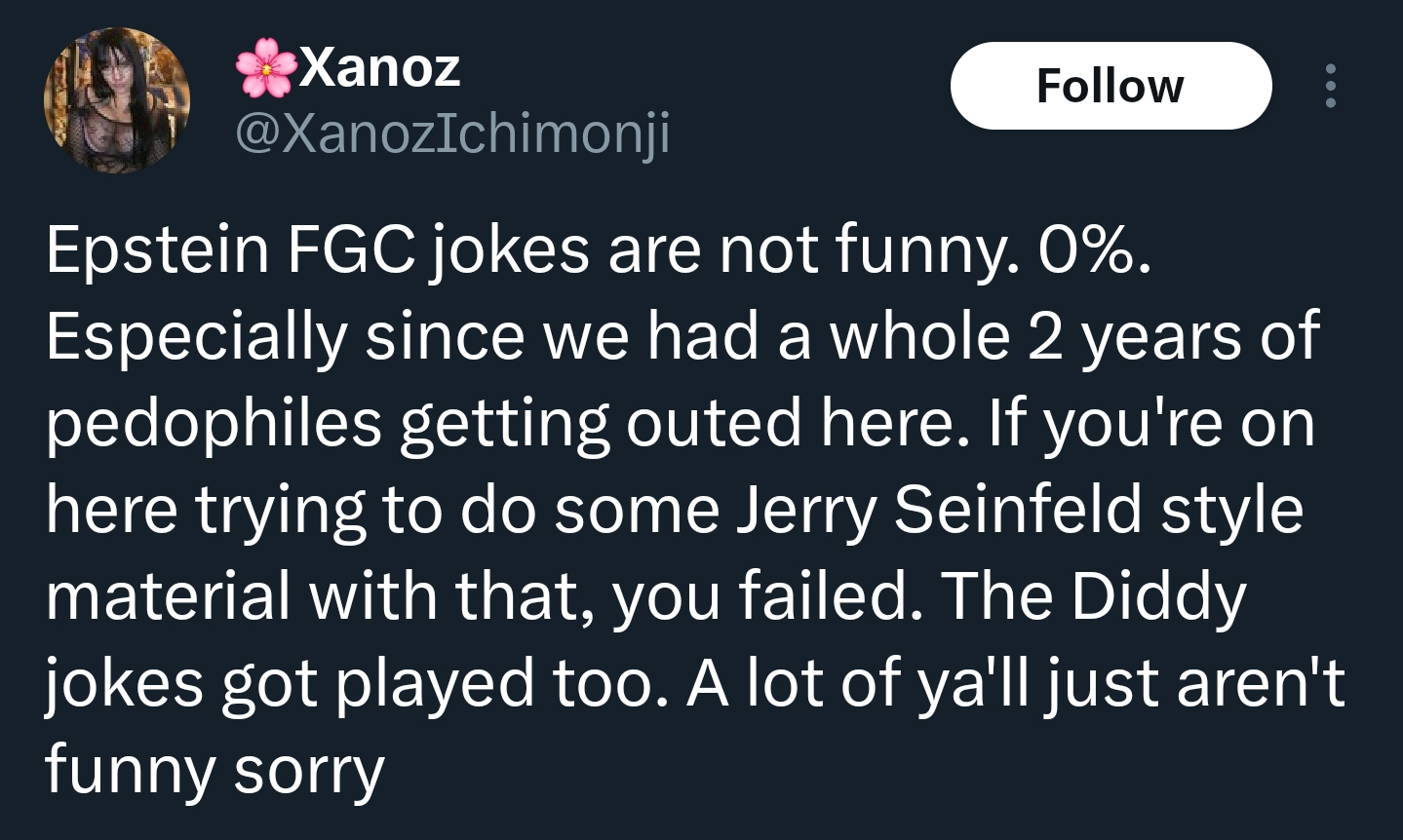This screenshot has width=1403, height=840.
Task: Click the line starting "pedophiles getting outed"
Action: coord(680,424)
